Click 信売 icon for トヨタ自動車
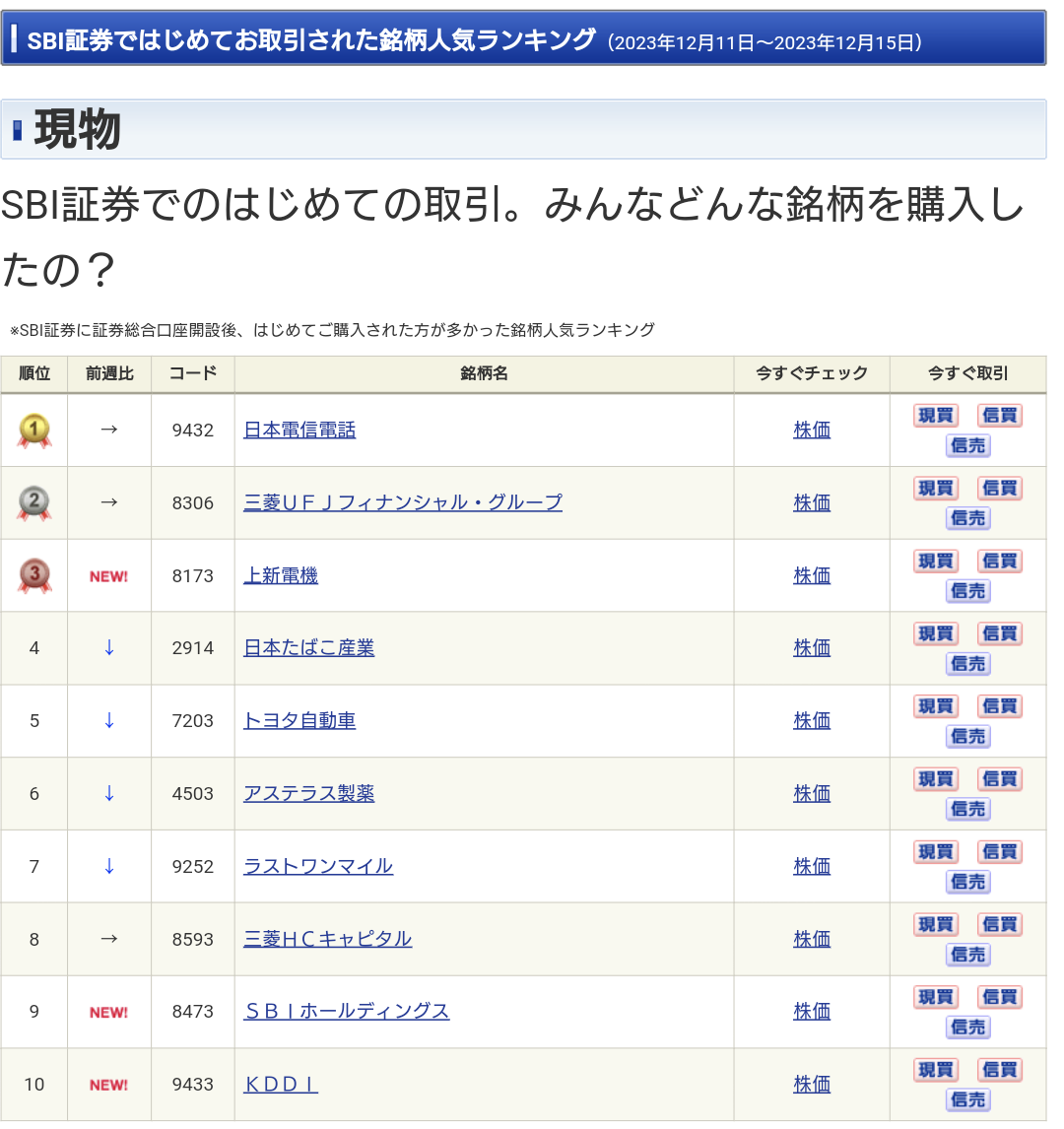 point(968,737)
